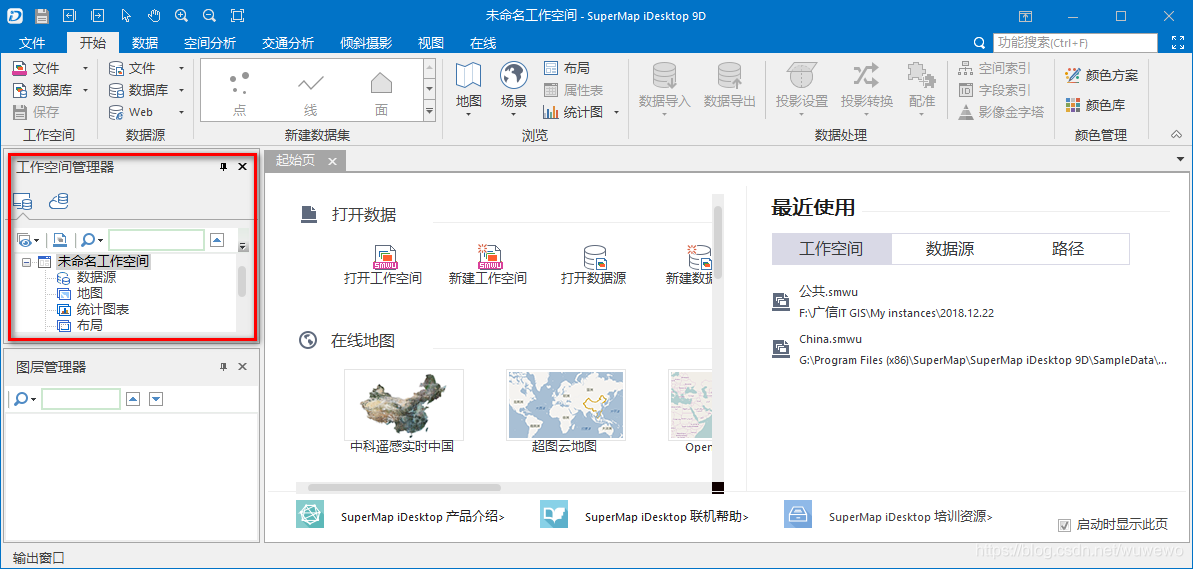Open the search type dropdown in 图层管理器

tap(31, 399)
